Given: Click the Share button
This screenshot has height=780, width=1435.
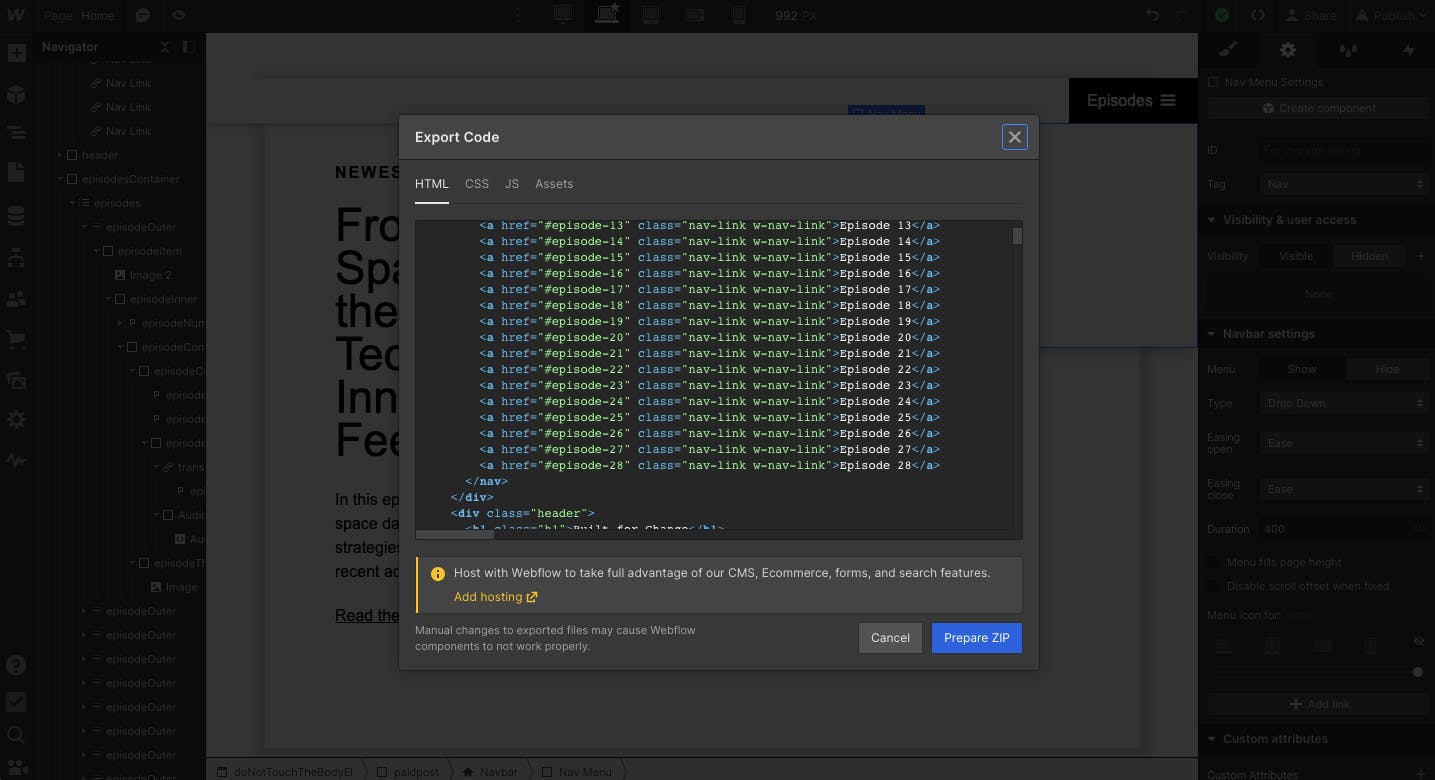Looking at the screenshot, I should click(1311, 15).
